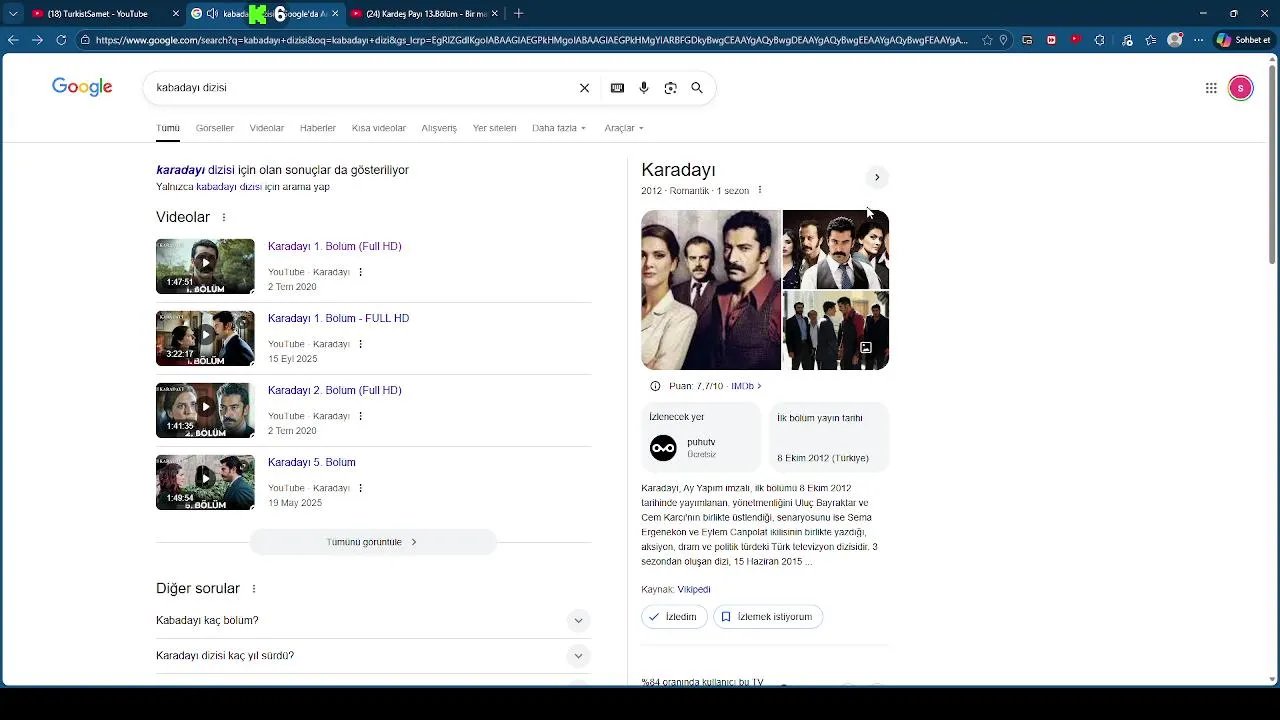
Task: Open the browser three-dot settings menu
Action: click(1199, 40)
